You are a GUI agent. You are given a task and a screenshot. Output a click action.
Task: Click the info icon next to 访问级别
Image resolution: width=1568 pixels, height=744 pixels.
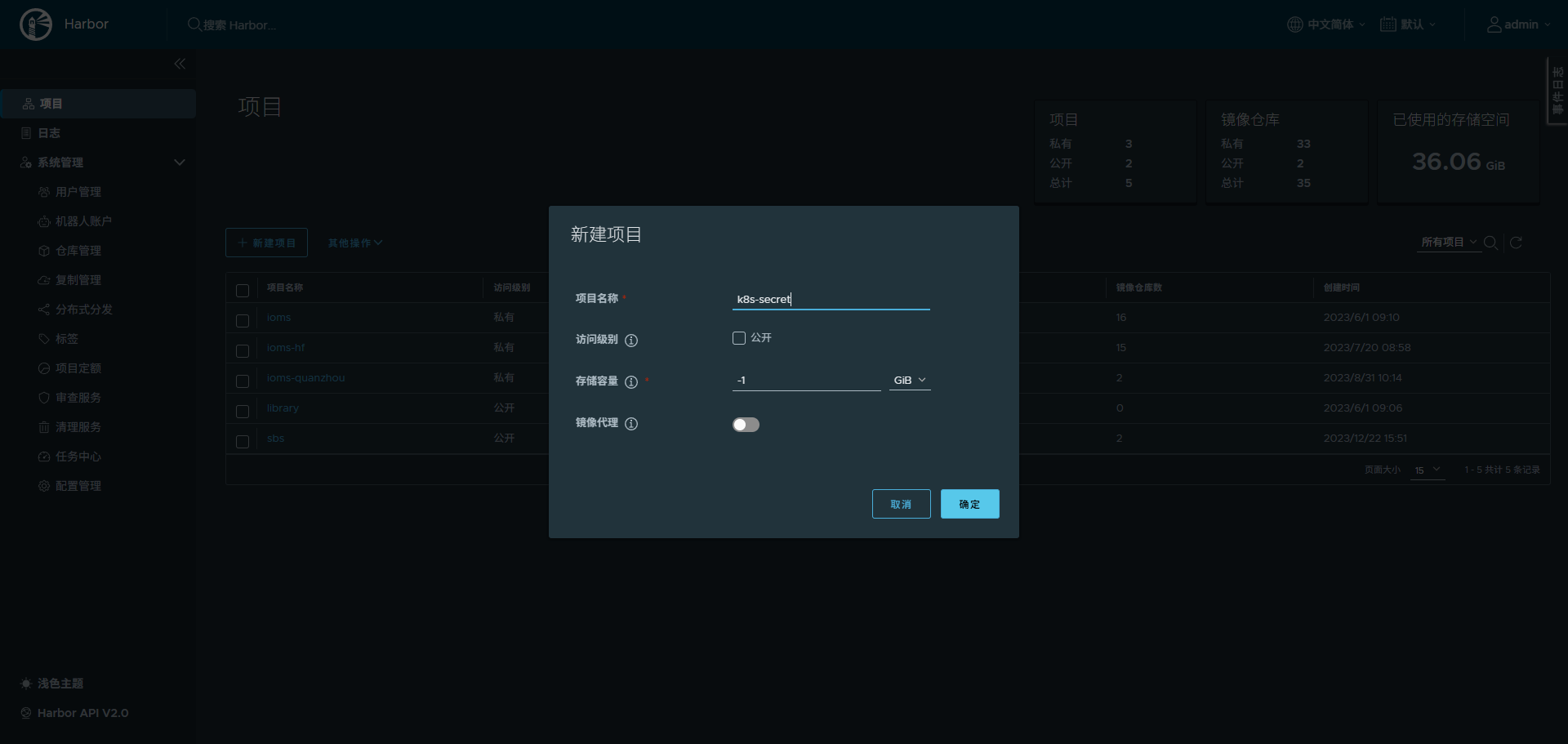(631, 341)
